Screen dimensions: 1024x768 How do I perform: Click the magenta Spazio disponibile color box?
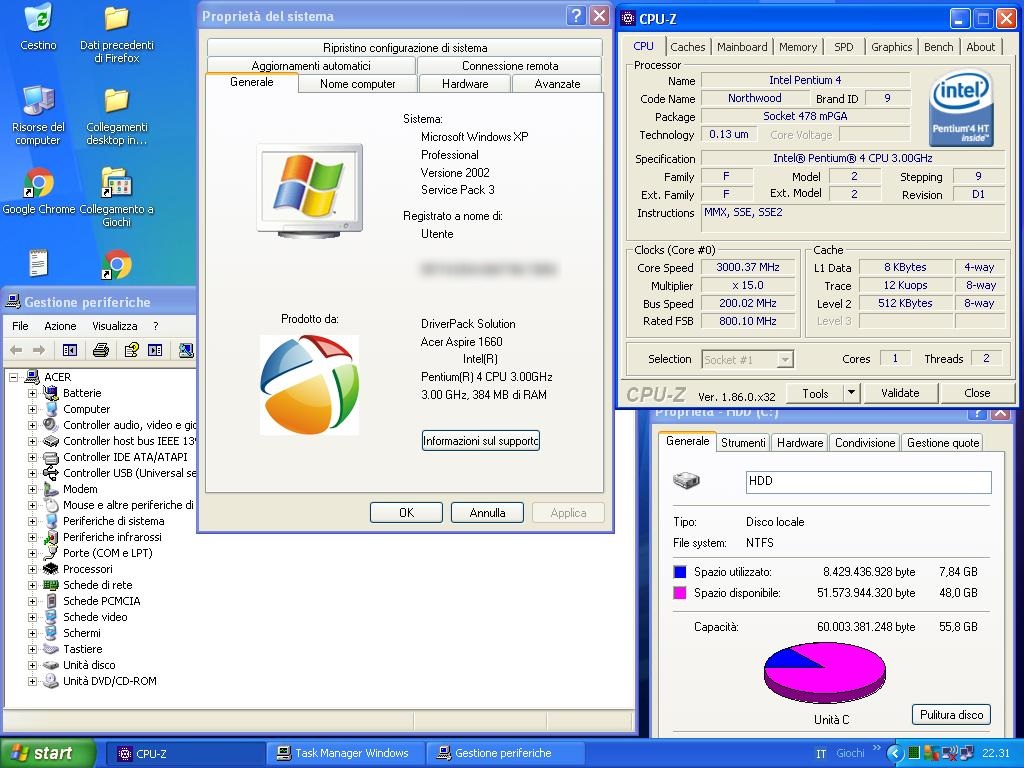680,593
